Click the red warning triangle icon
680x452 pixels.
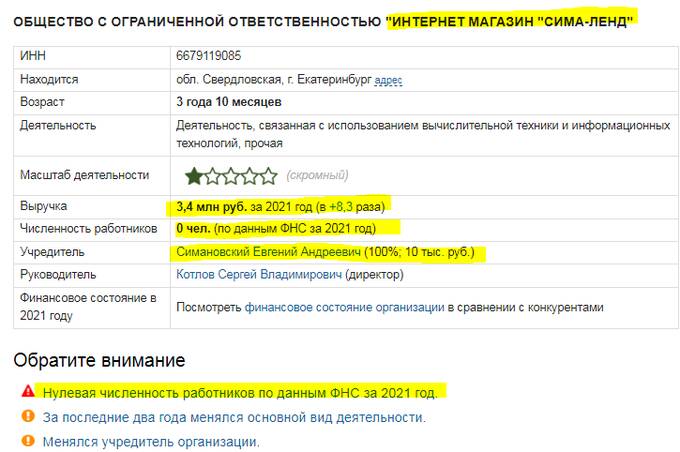[28, 391]
